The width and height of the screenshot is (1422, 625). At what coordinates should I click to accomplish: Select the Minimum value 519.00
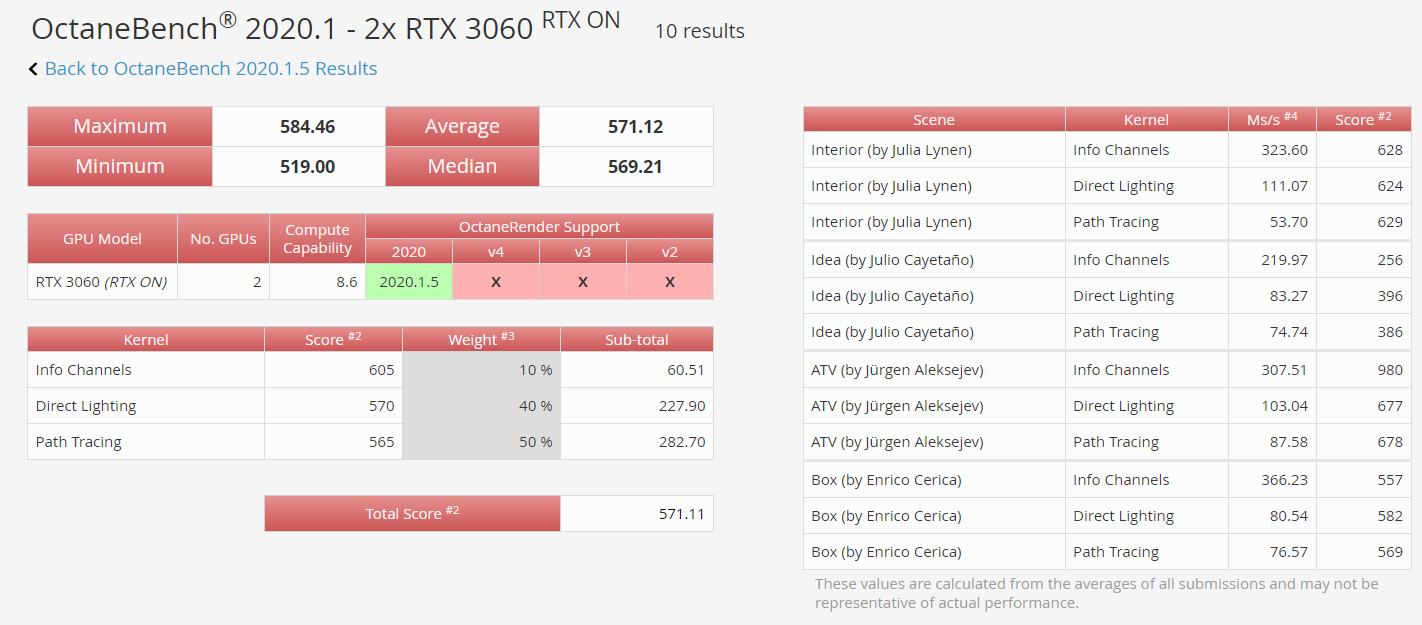(307, 166)
